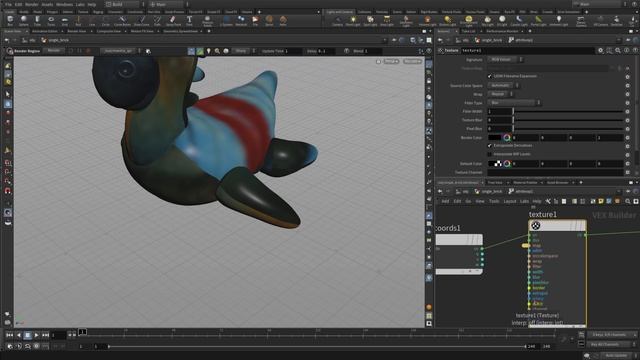
Task: Click the Texture Channel input field
Action: (556, 172)
